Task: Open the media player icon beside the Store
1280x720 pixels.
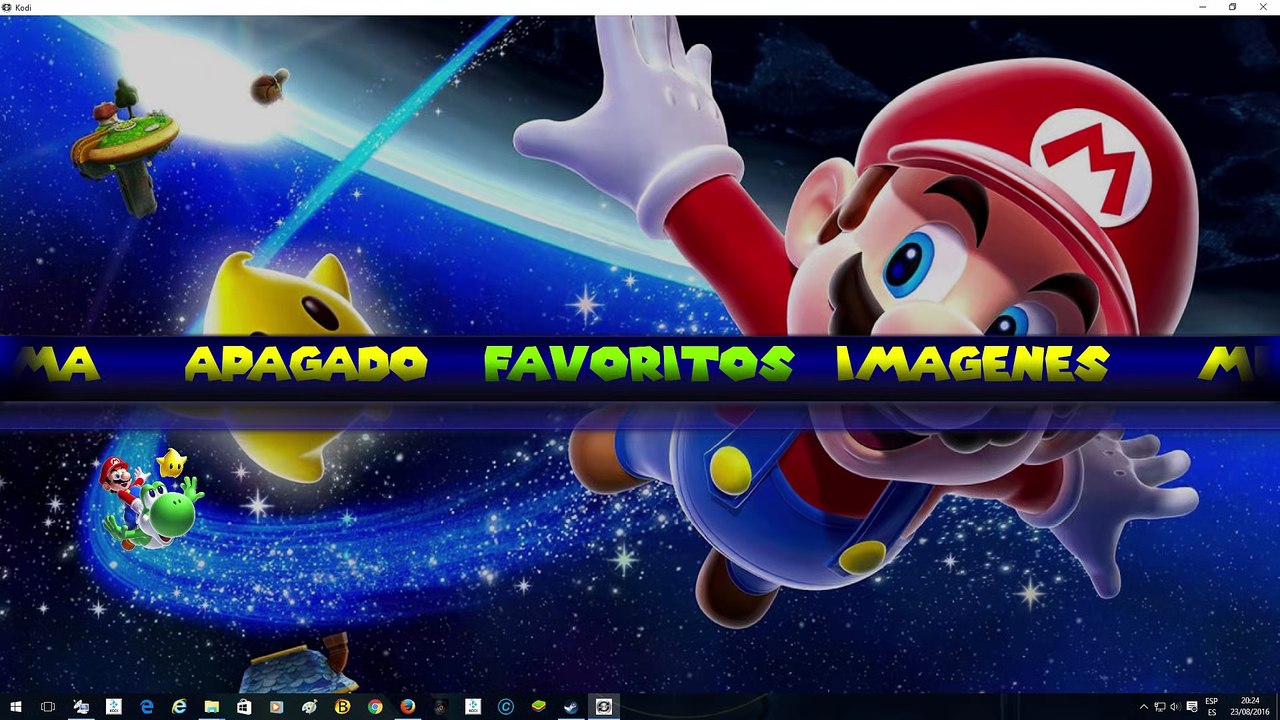Action: click(x=277, y=707)
